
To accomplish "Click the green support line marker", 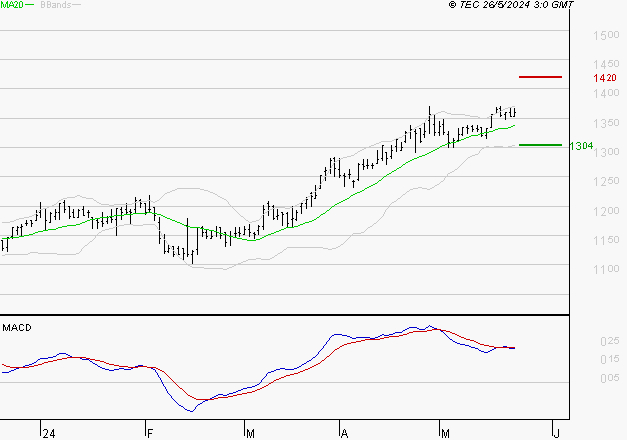I will (540, 145).
